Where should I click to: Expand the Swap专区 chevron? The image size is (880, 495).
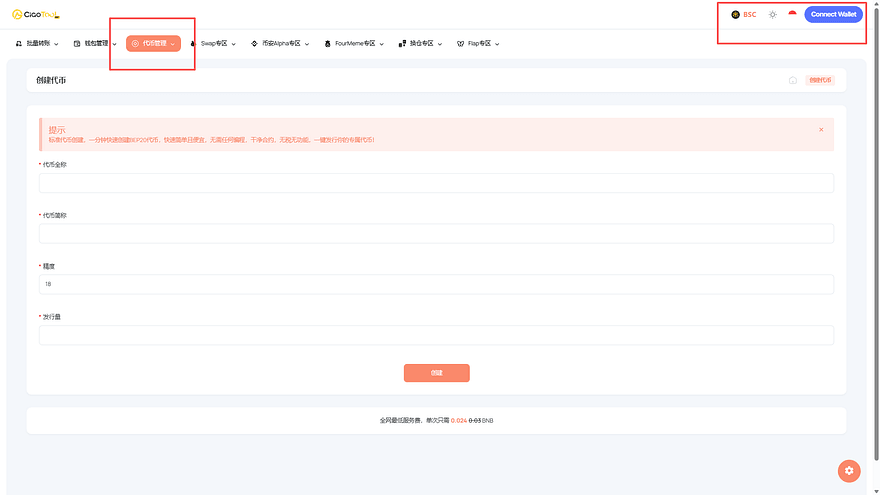click(233, 44)
